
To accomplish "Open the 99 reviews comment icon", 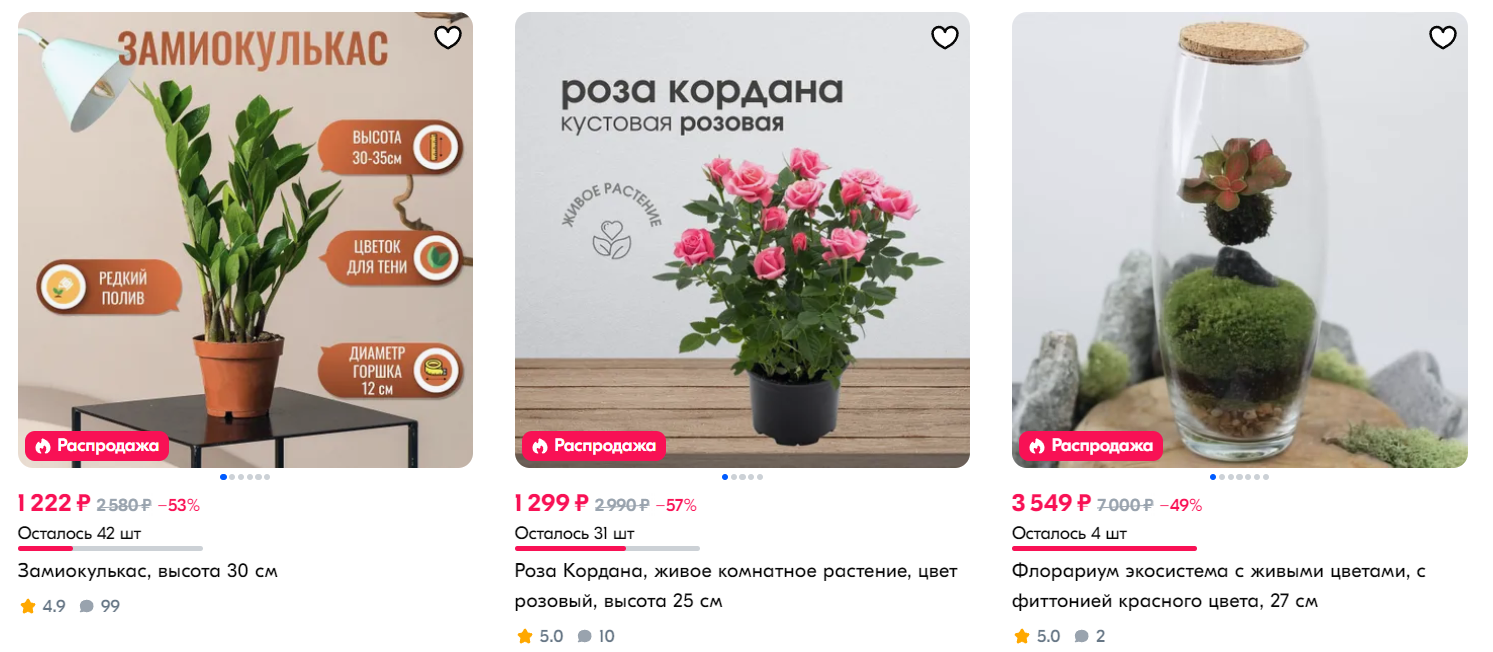I will [x=100, y=606].
